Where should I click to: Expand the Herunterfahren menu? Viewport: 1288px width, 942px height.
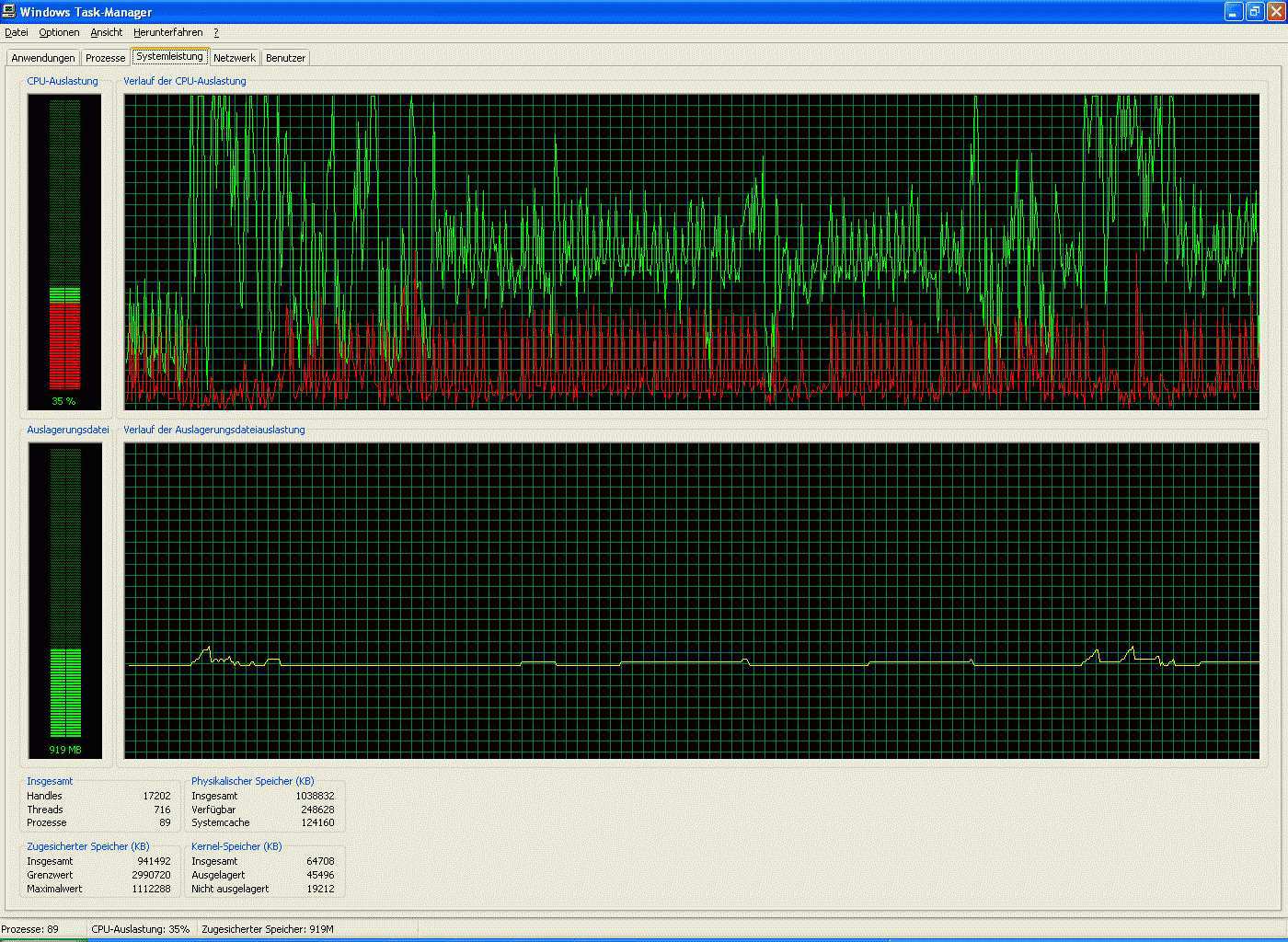click(x=167, y=32)
